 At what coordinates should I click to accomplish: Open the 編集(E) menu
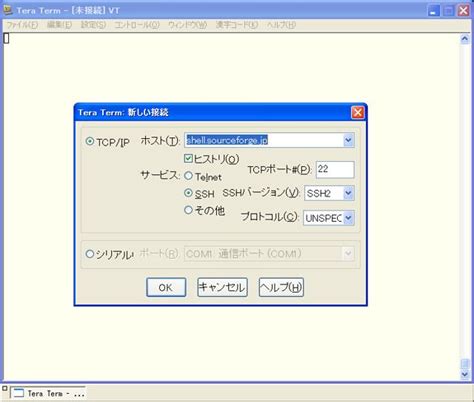pyautogui.click(x=59, y=25)
